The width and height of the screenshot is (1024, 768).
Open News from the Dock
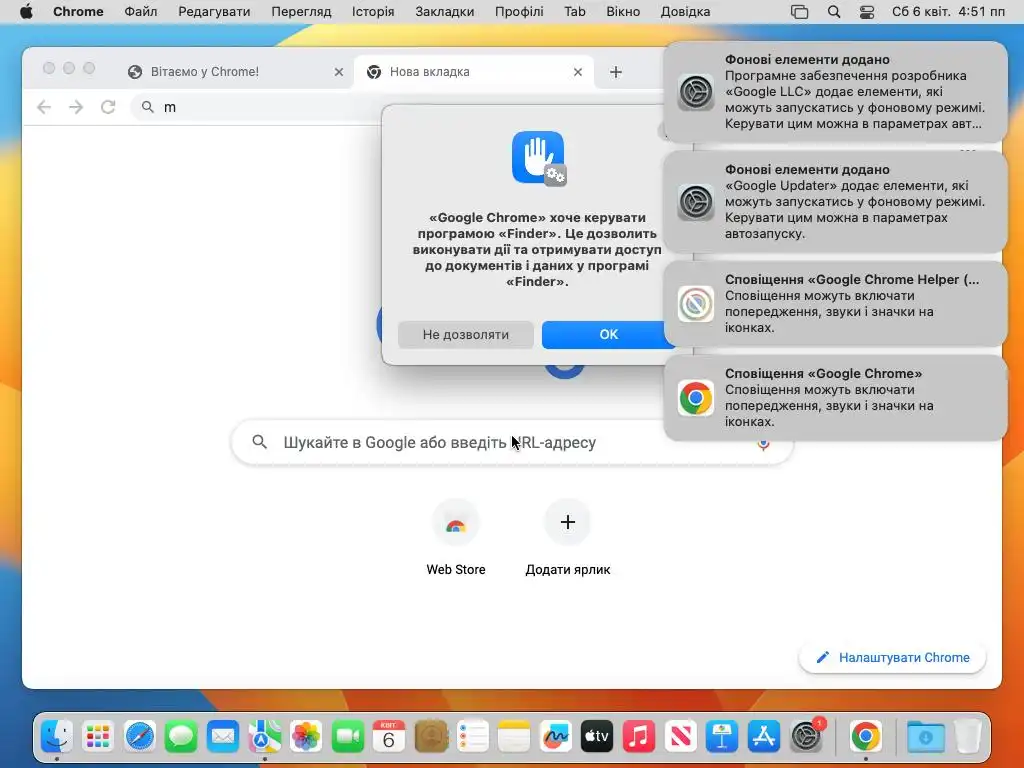680,737
